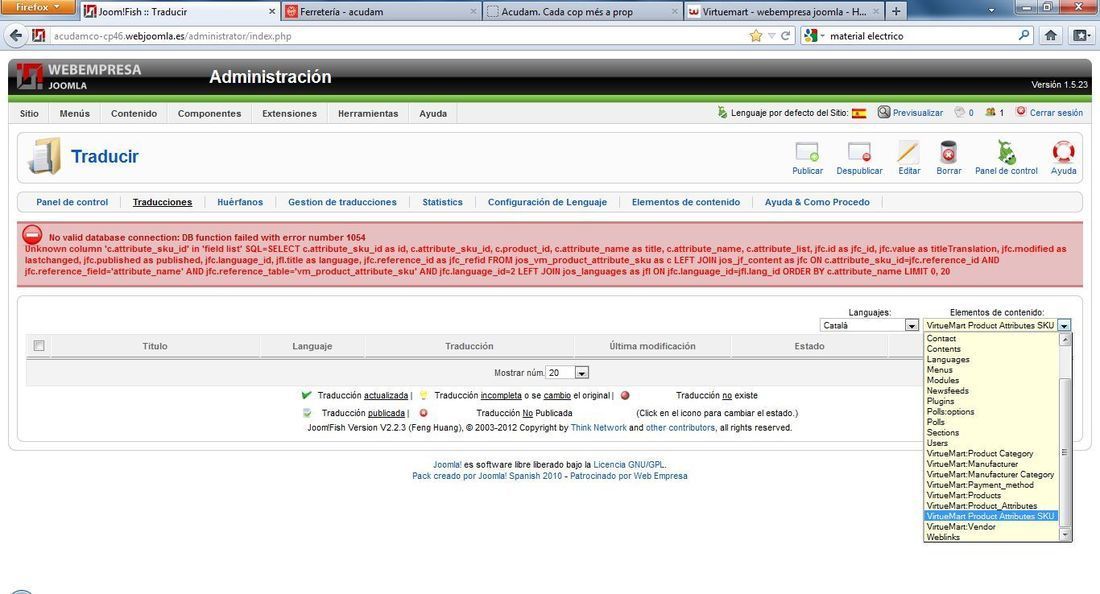
Task: Open the Statistics submenu link
Action: pyautogui.click(x=442, y=202)
